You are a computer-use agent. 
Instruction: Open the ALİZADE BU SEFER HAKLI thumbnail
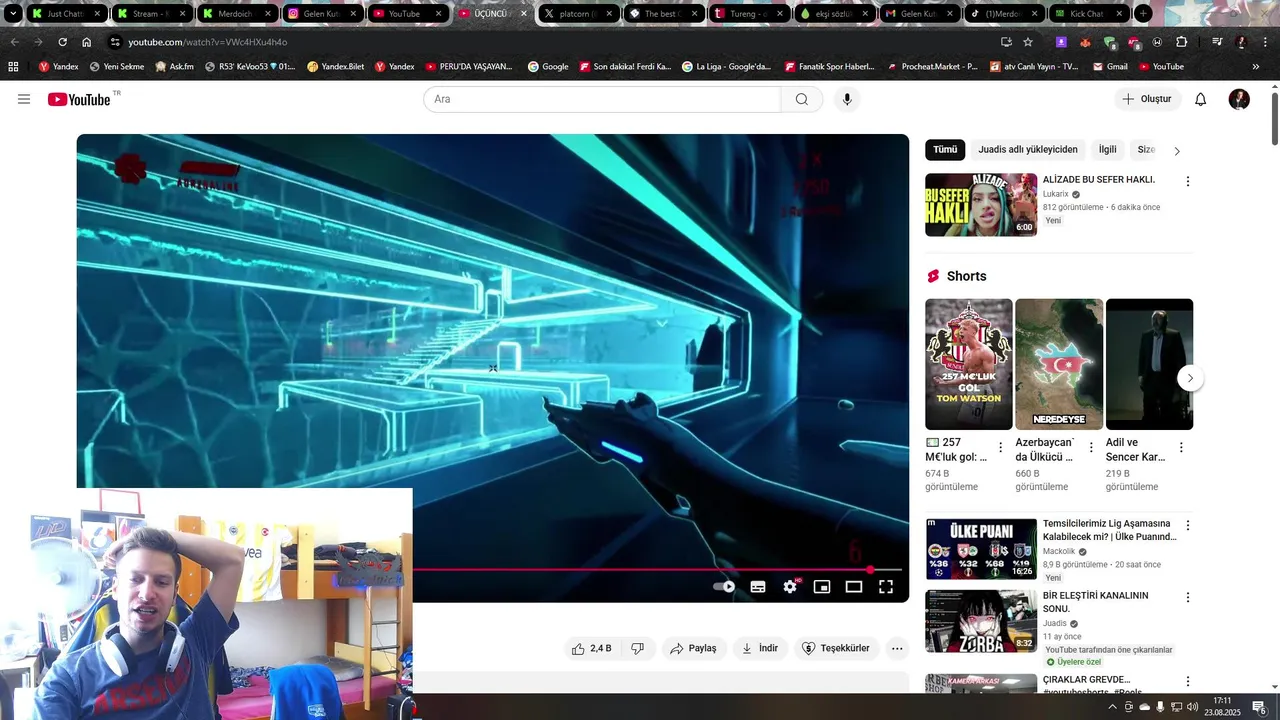coord(981,205)
